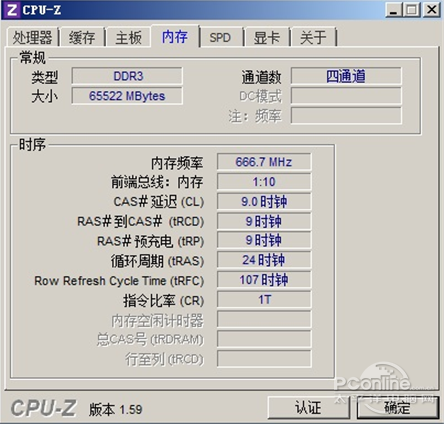Click the CPU-Z title bar Z icon
The height and width of the screenshot is (424, 444).
[x=12, y=10]
